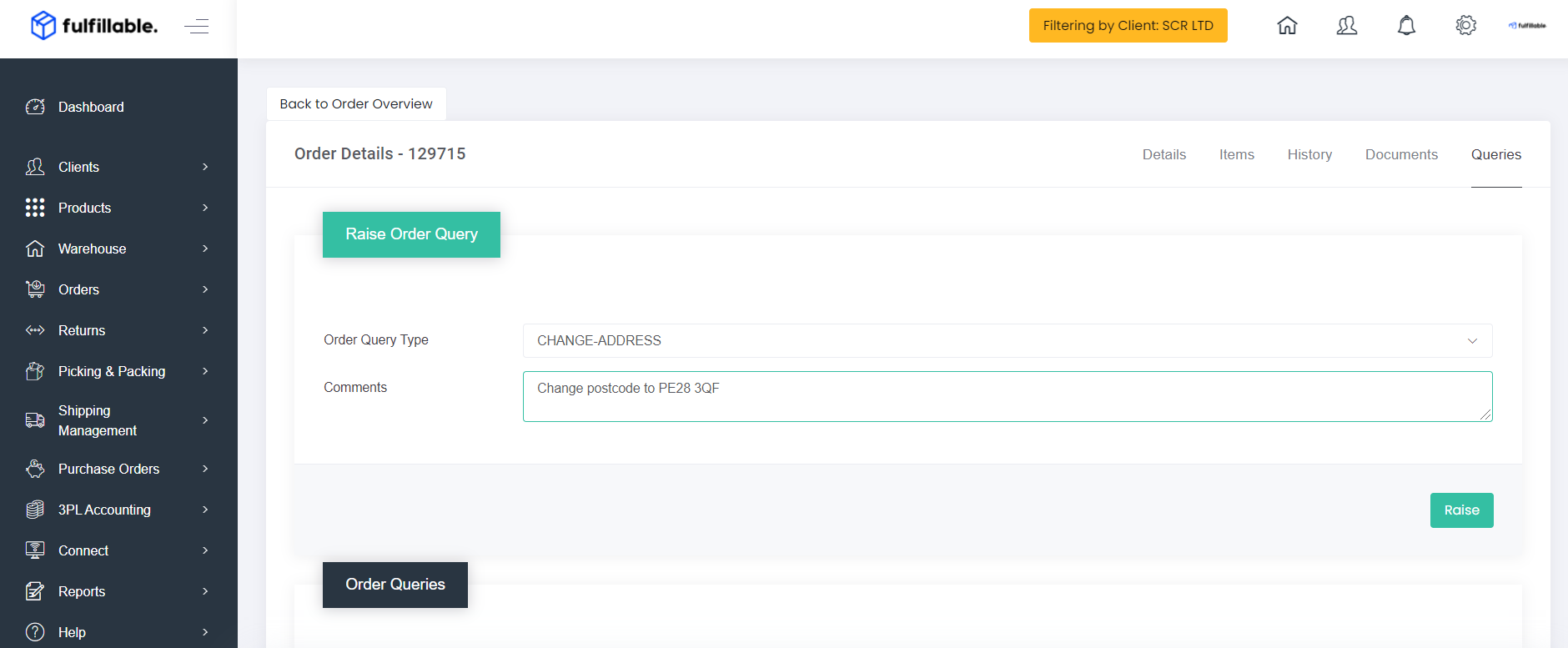This screenshot has width=1568, height=648.
Task: Grab the Comments box resize handle
Action: click(1485, 414)
